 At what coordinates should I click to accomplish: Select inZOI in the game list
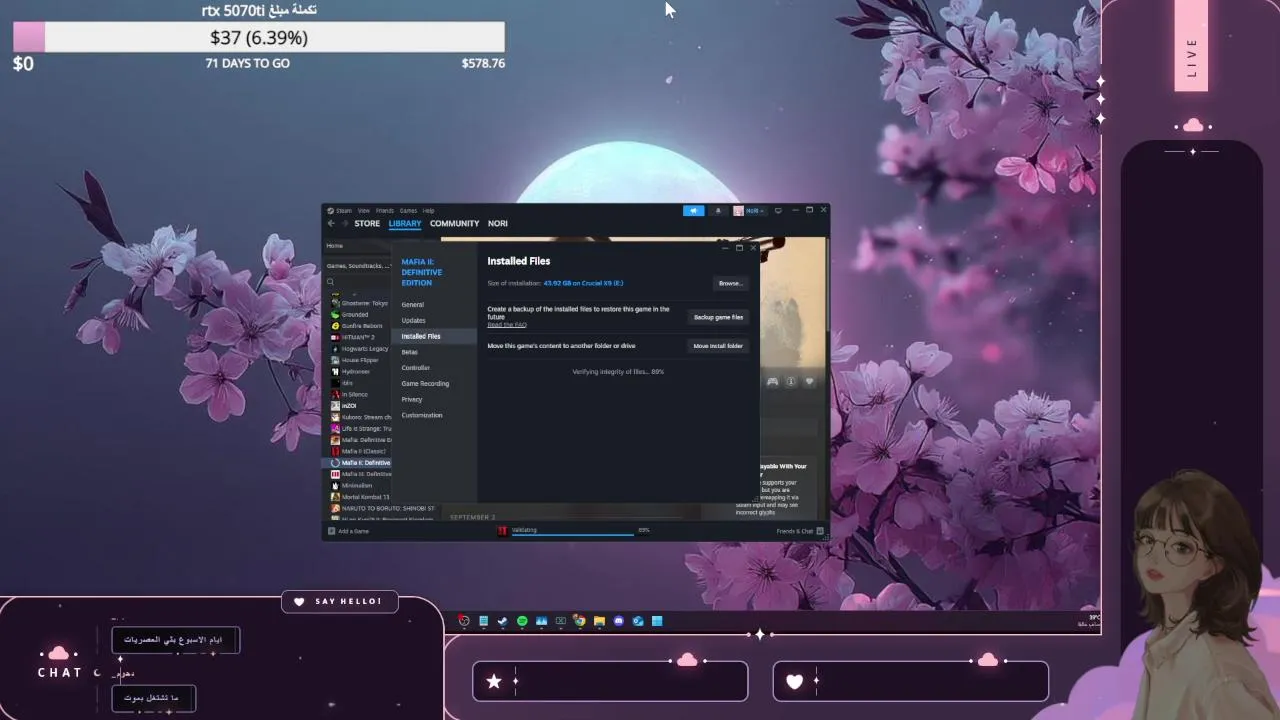[360, 406]
